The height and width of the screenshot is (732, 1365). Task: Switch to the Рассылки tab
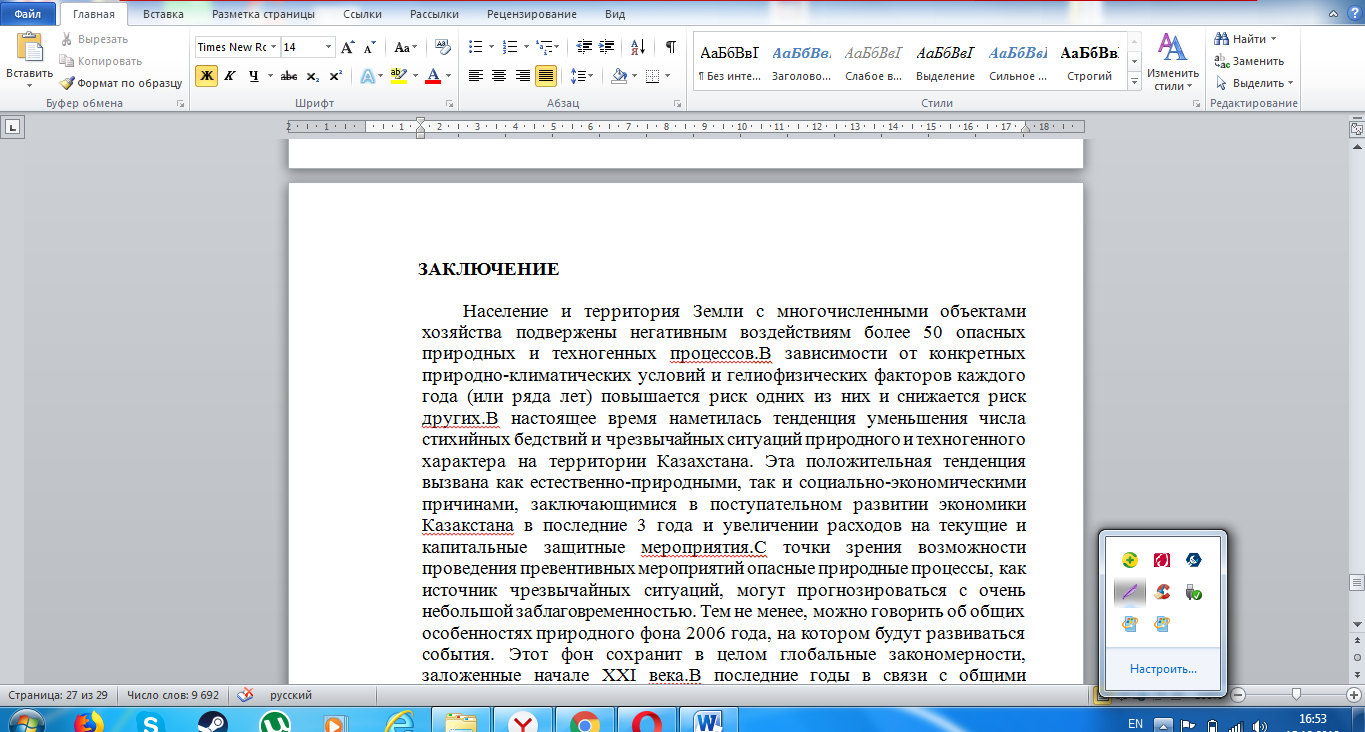435,15
